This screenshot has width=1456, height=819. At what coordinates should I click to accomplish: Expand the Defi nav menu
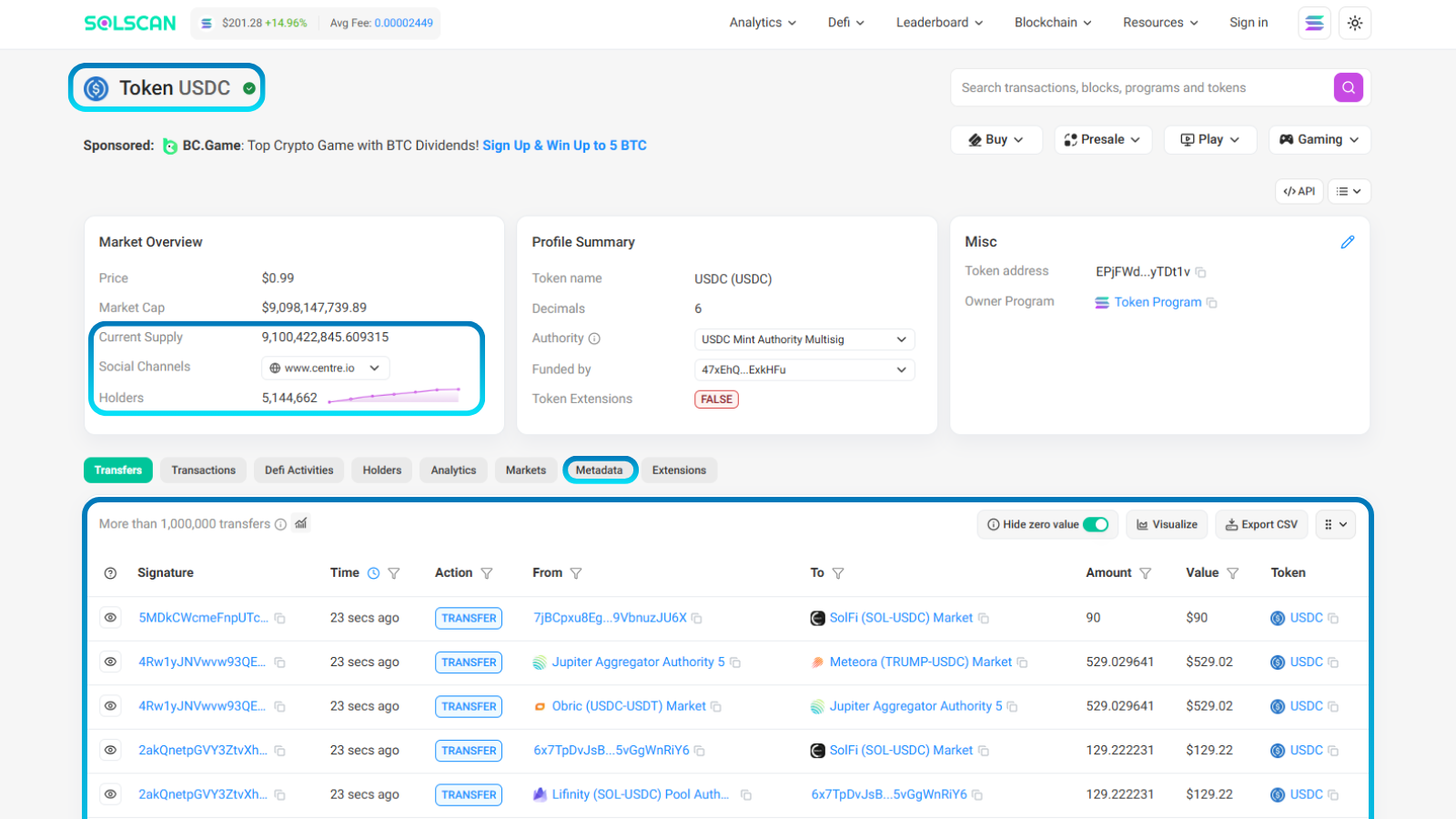pos(846,23)
